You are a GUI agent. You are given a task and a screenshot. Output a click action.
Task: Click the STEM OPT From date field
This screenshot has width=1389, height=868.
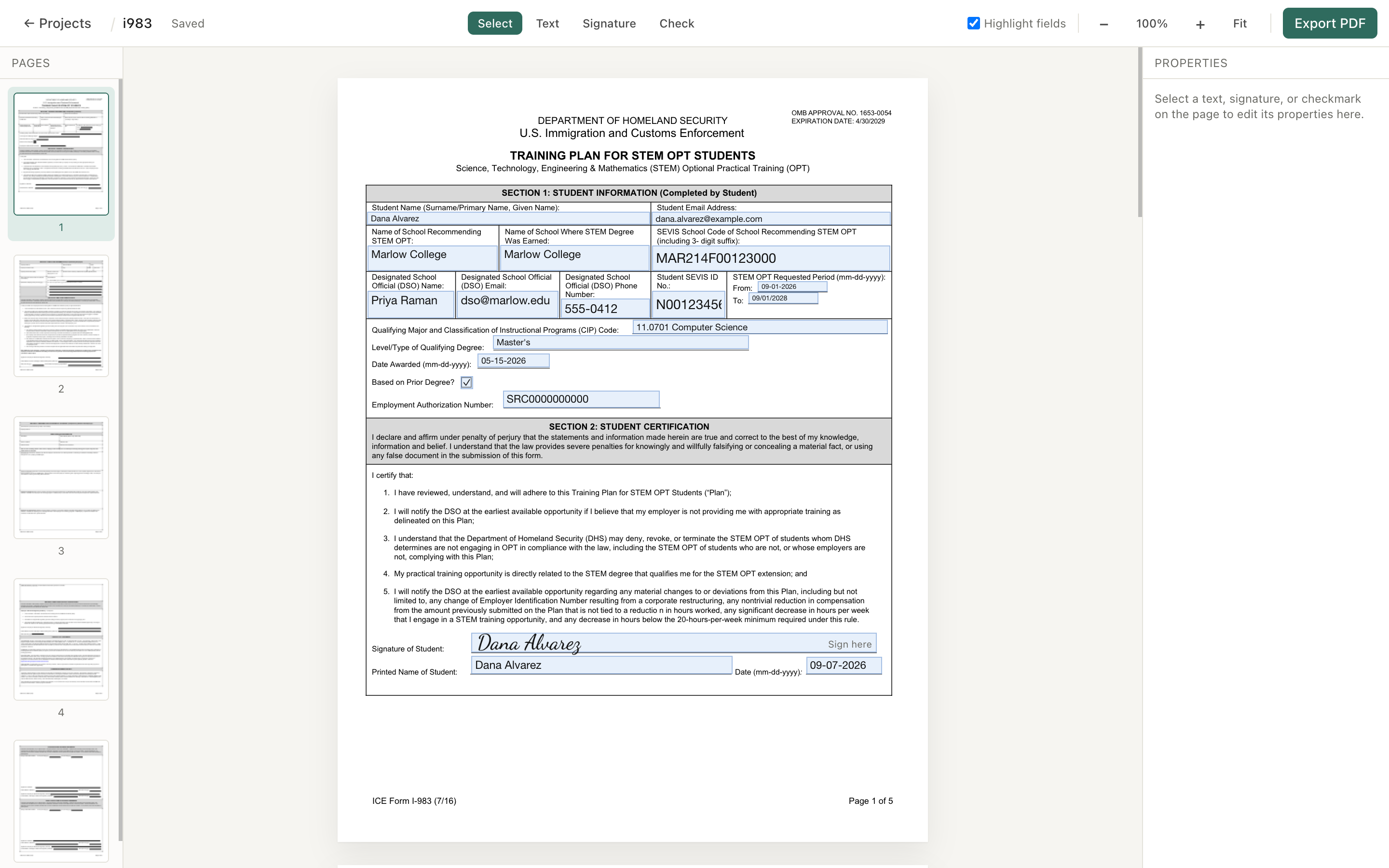coord(792,287)
